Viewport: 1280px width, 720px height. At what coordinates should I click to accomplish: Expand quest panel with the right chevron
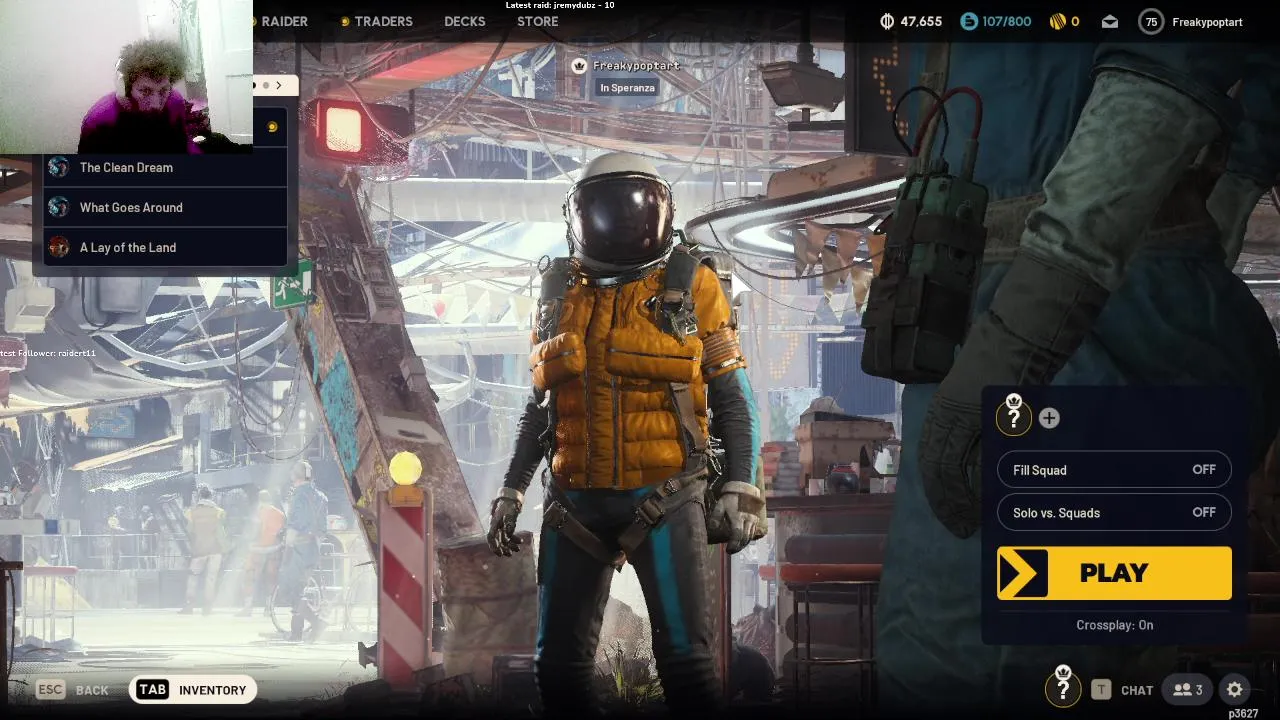click(x=279, y=85)
